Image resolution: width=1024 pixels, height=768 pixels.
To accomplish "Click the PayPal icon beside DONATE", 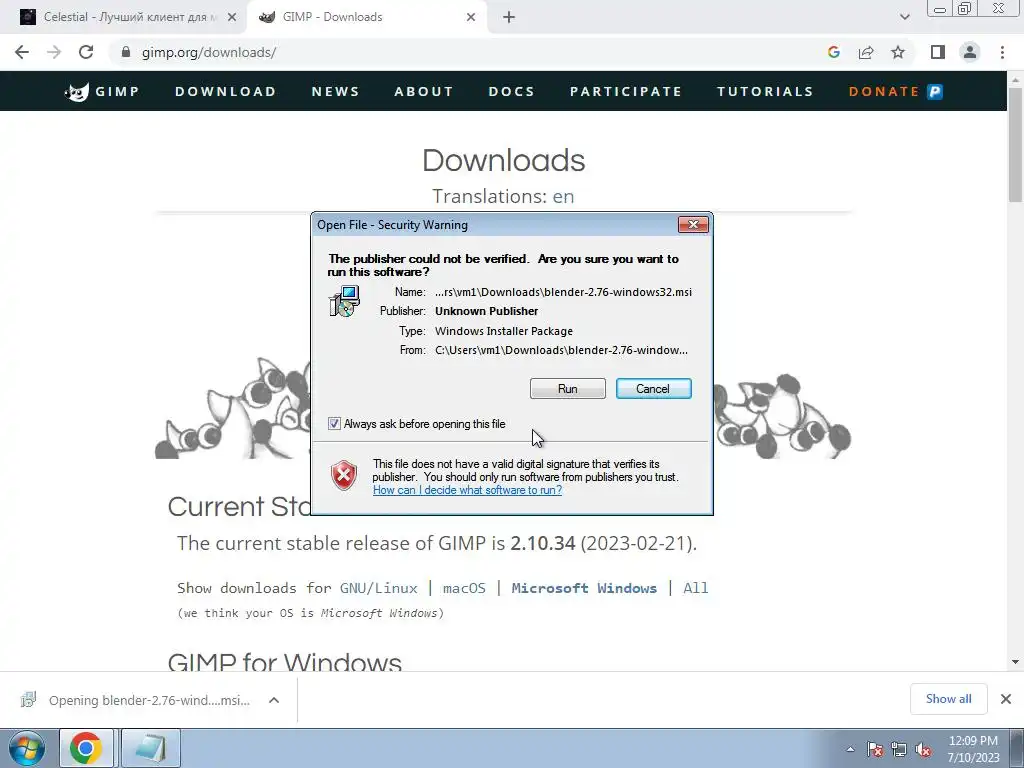I will (935, 91).
